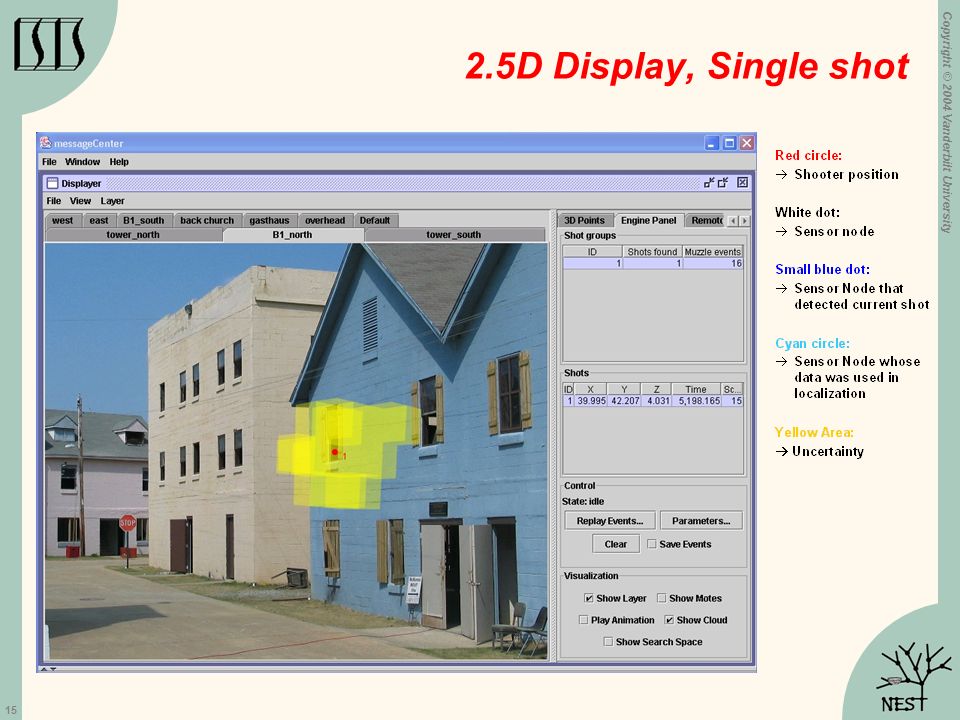Expand split pane with down arrow
Screen dimensions: 960x720
click(x=53, y=669)
